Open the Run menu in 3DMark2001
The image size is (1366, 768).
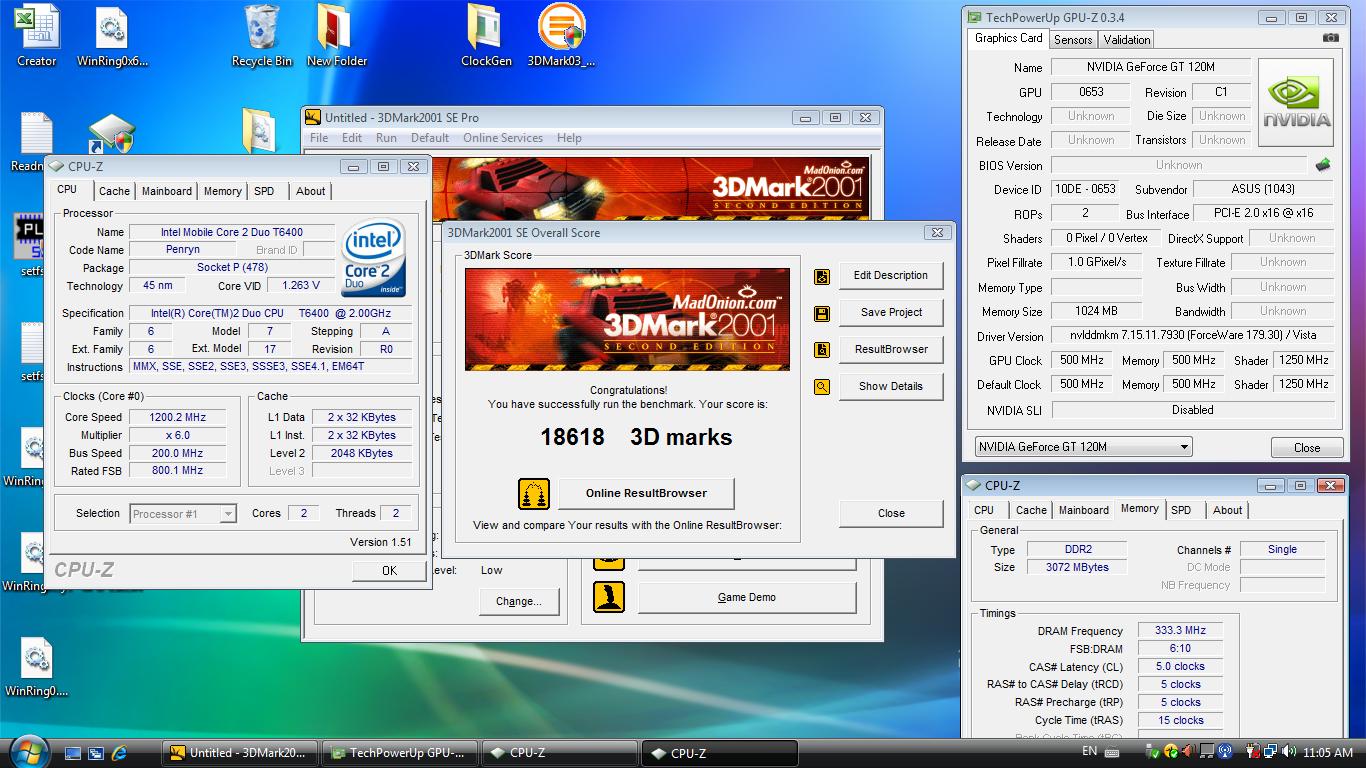386,138
